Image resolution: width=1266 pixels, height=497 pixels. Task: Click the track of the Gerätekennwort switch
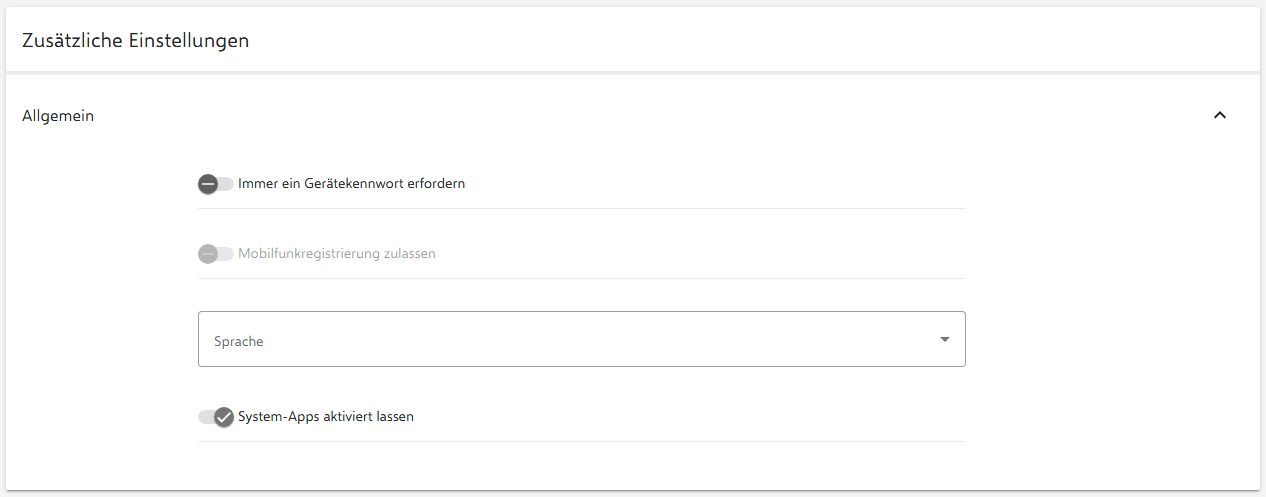point(227,184)
